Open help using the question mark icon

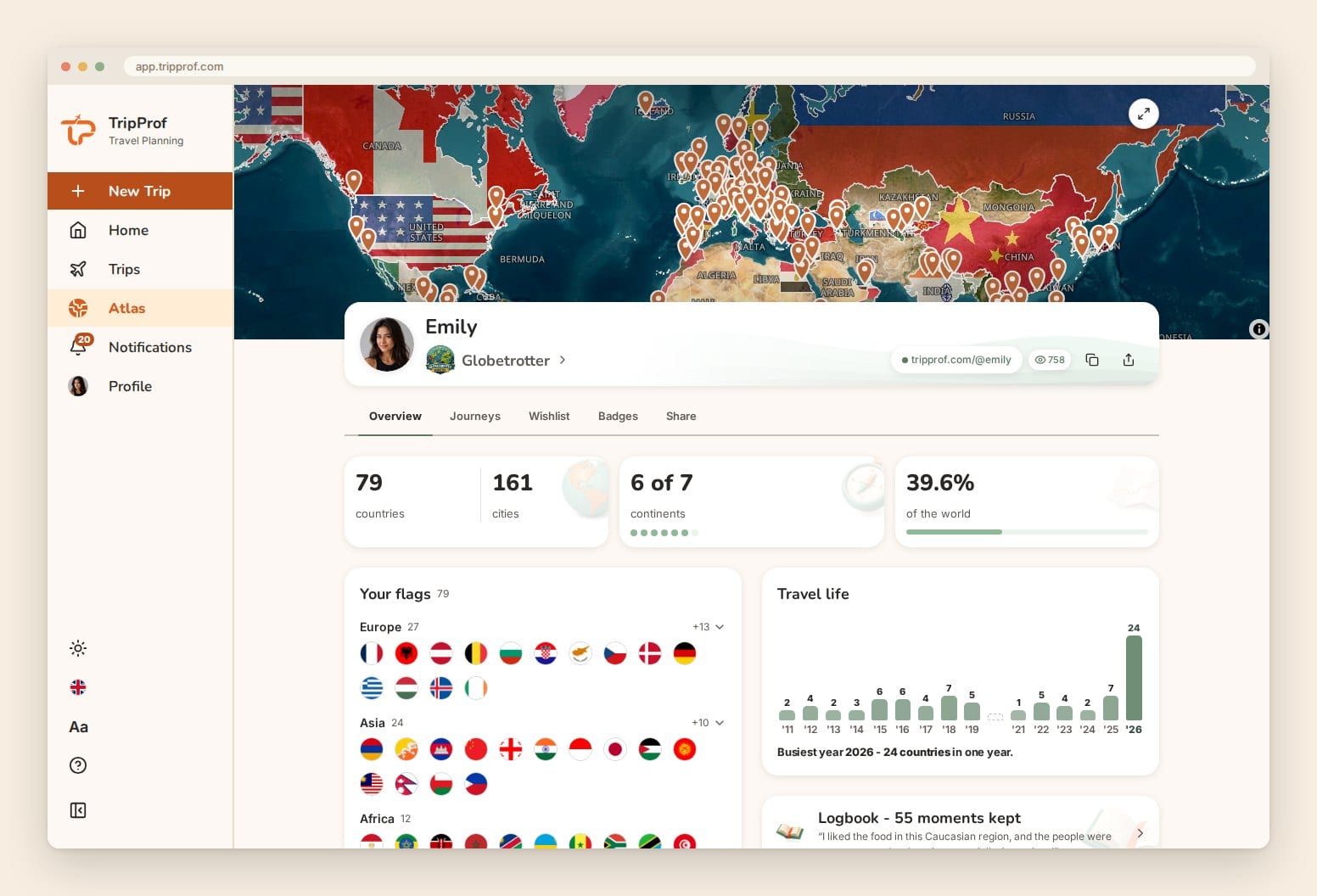[x=78, y=765]
